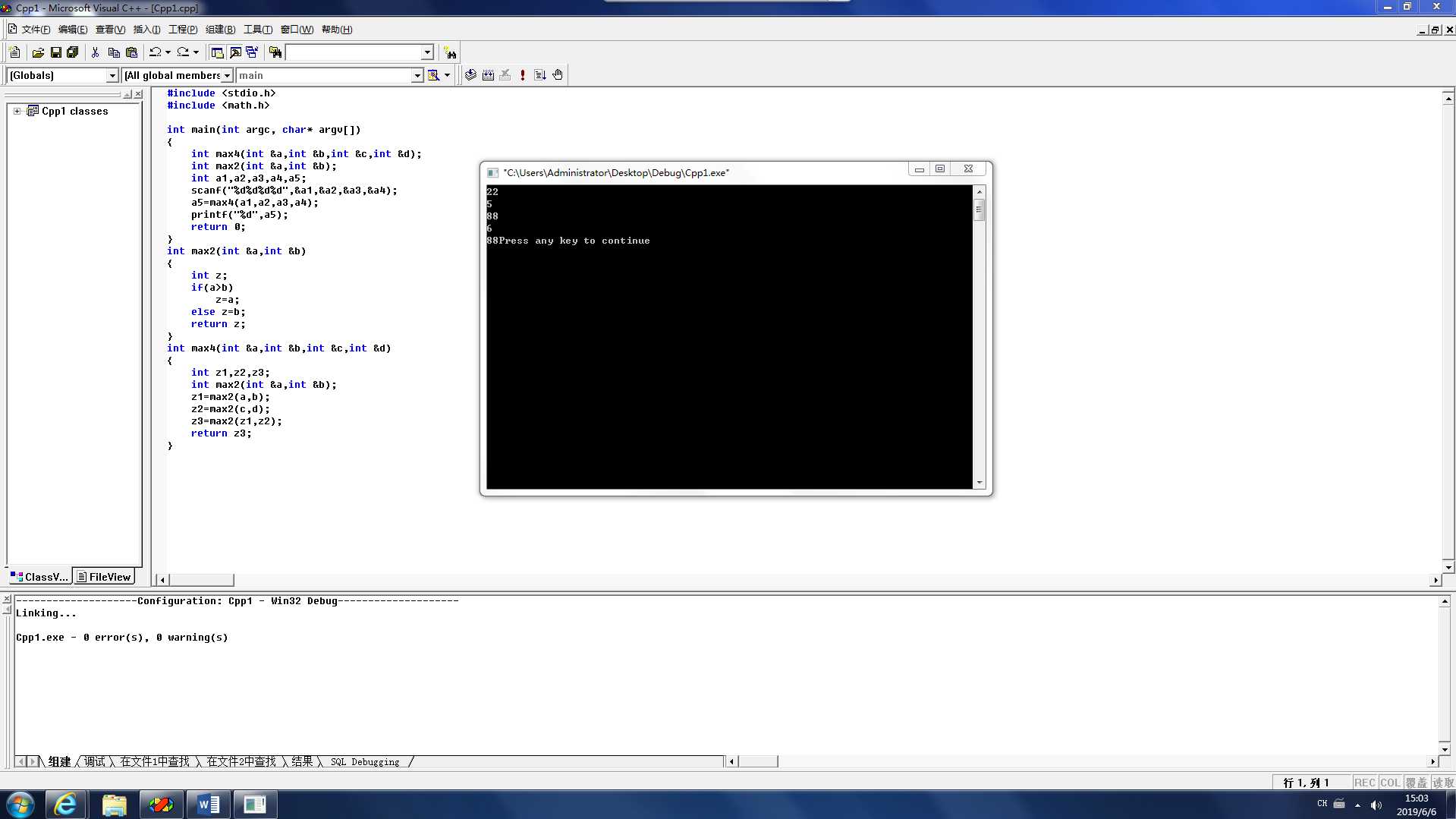
Task: Open the 查看(V) menu
Action: point(110,30)
